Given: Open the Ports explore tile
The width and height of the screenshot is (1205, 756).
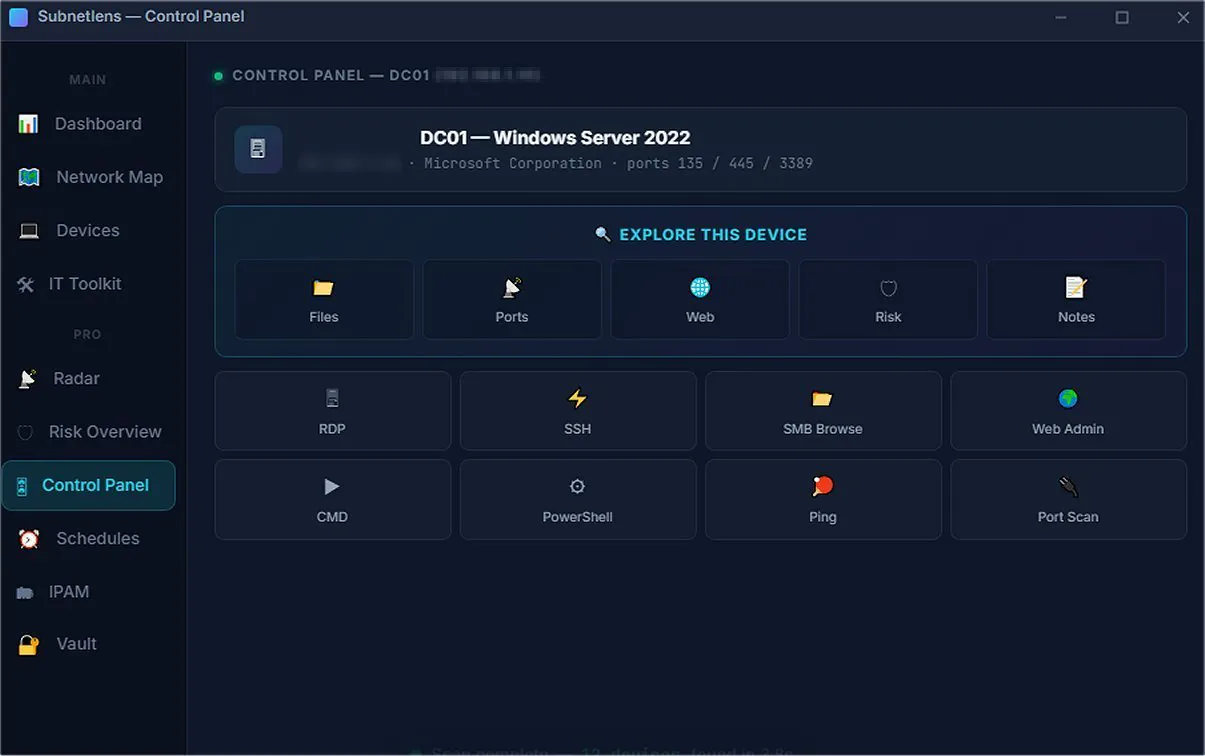Looking at the screenshot, I should point(512,300).
